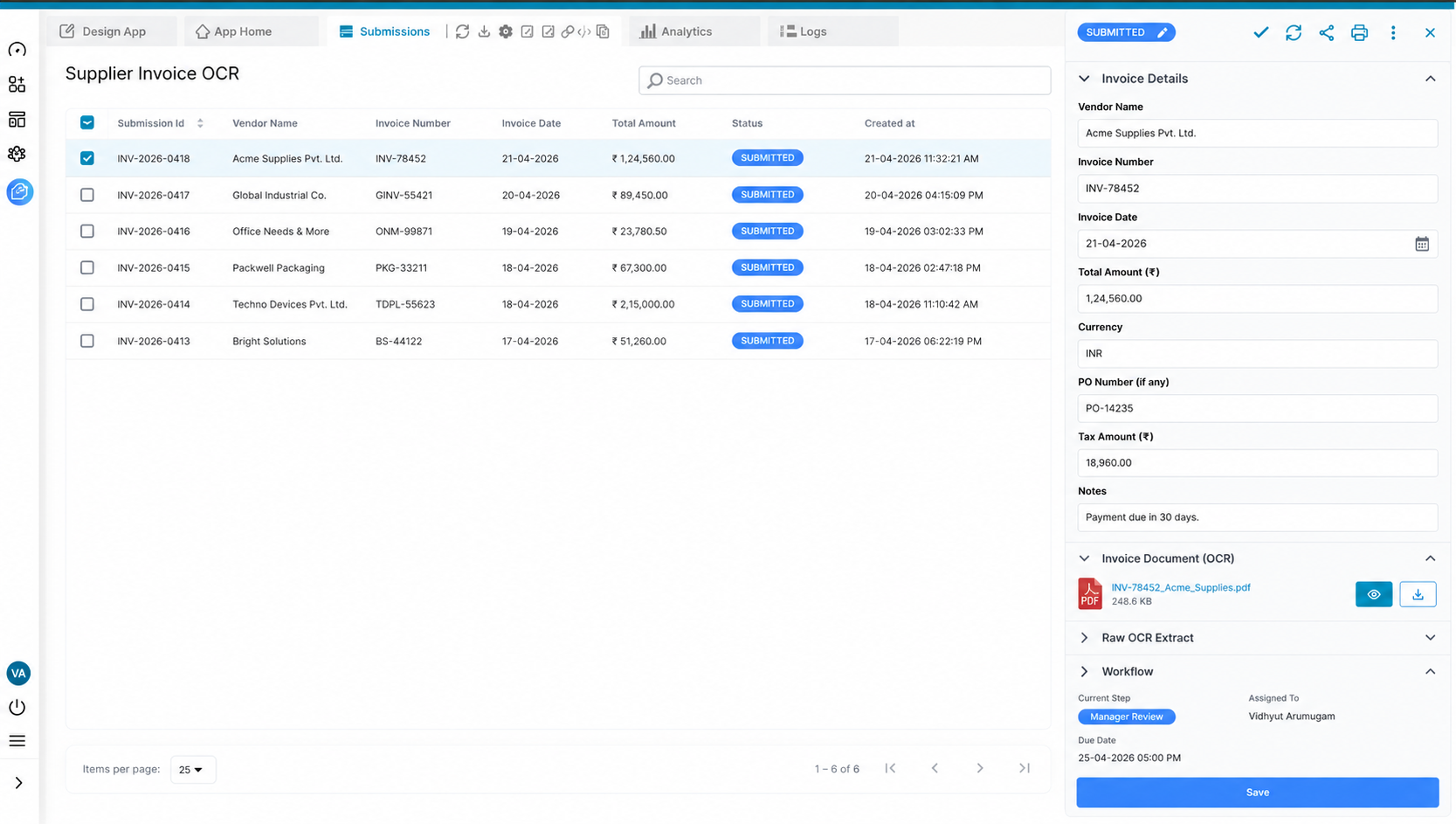The image size is (1456, 824).
Task: Sort by Submission Id column arrows
Action: [200, 123]
